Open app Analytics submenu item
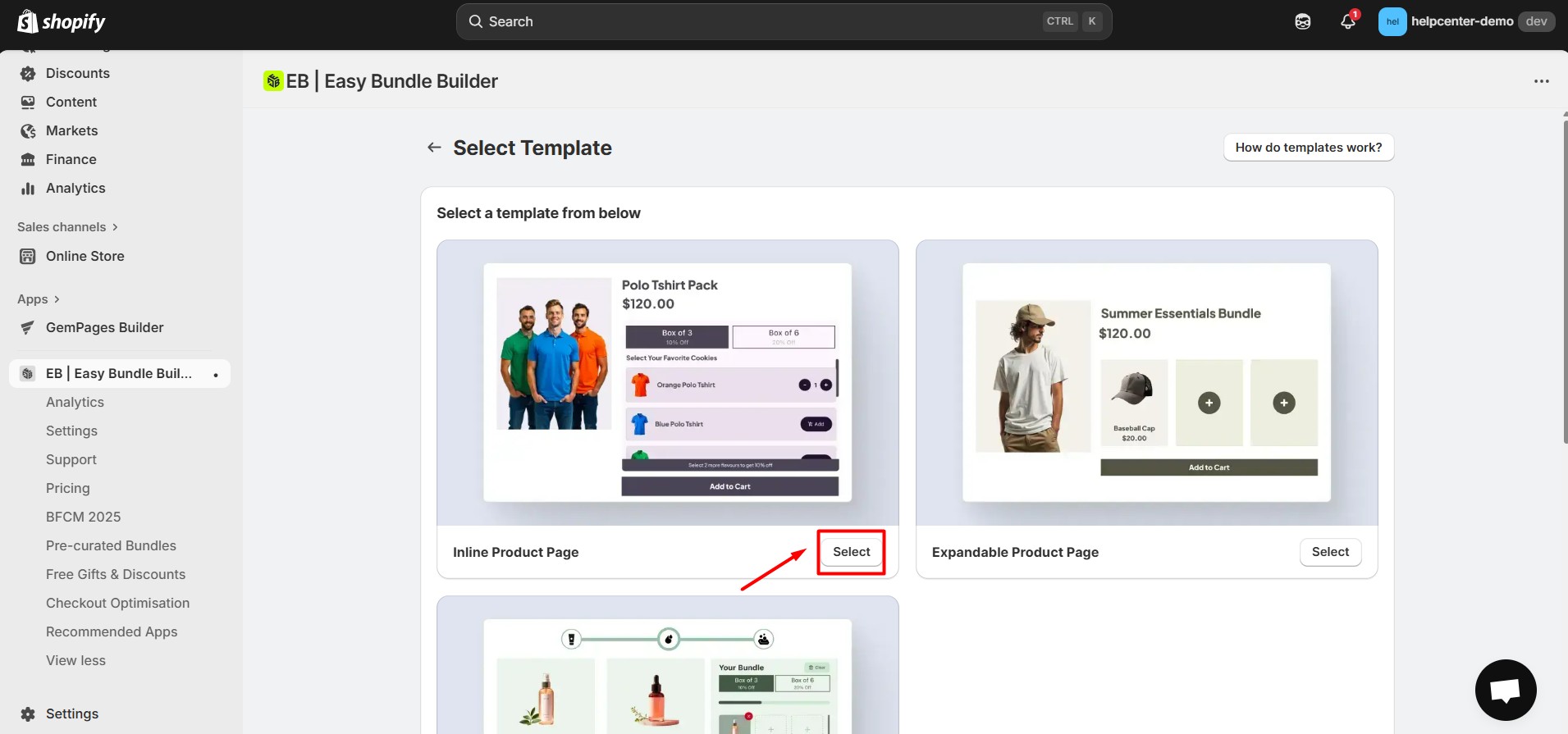This screenshot has height=734, width=1568. (x=75, y=403)
